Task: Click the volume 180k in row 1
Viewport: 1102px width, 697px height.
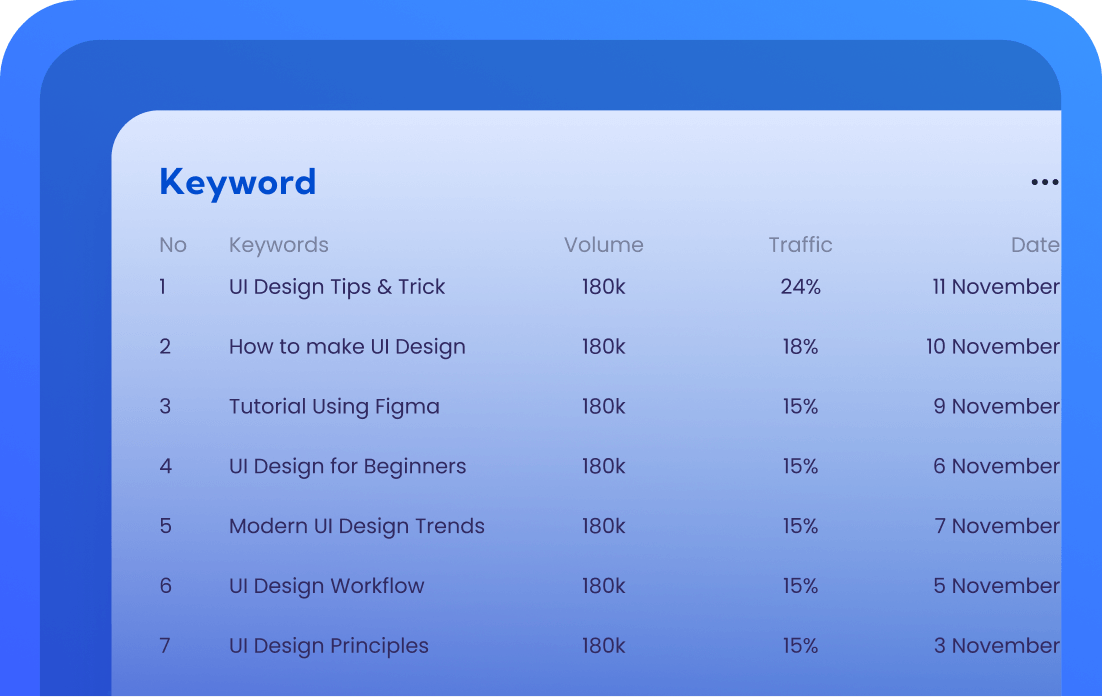Action: [603, 287]
